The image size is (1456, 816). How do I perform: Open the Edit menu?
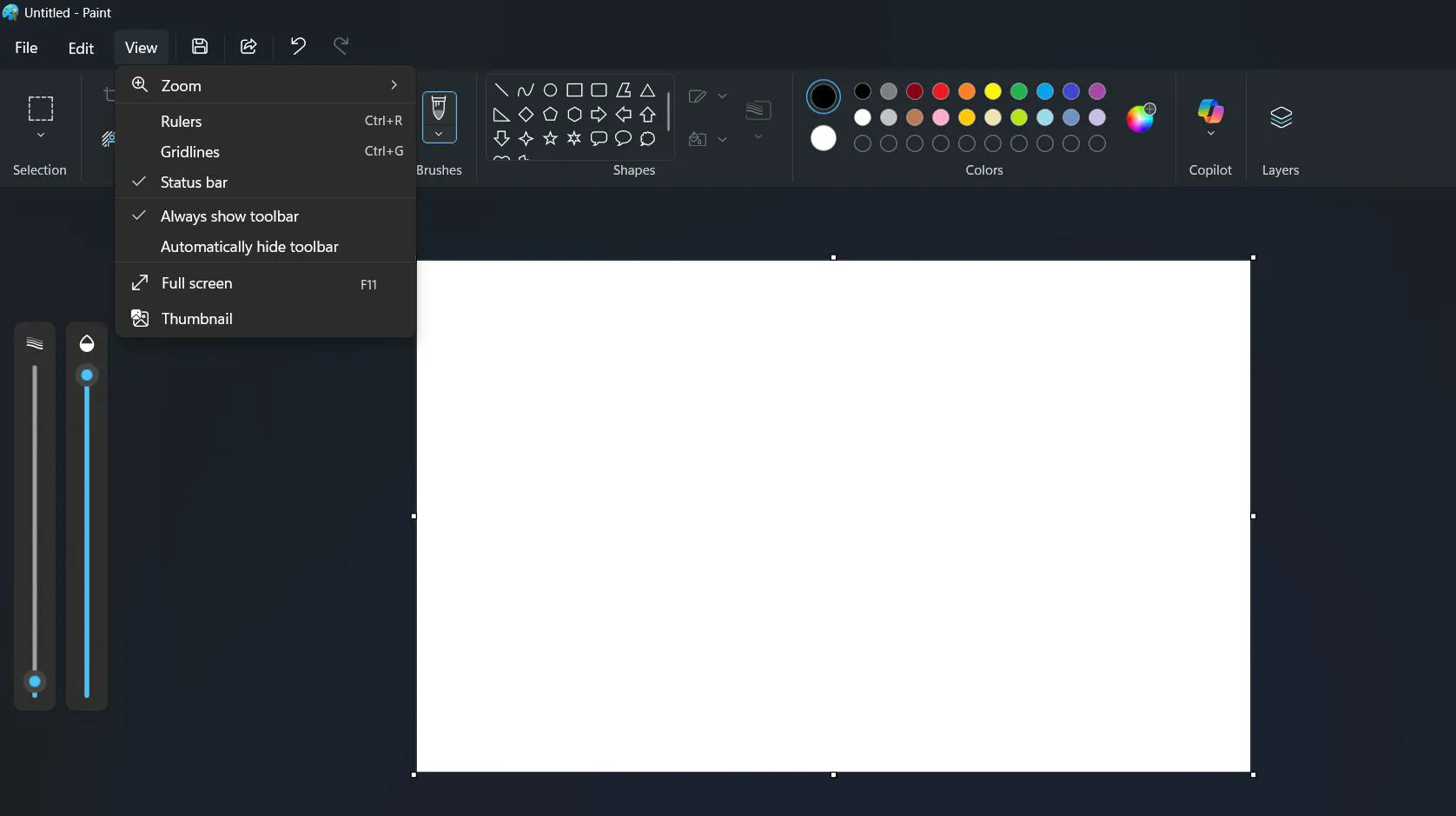[x=80, y=48]
